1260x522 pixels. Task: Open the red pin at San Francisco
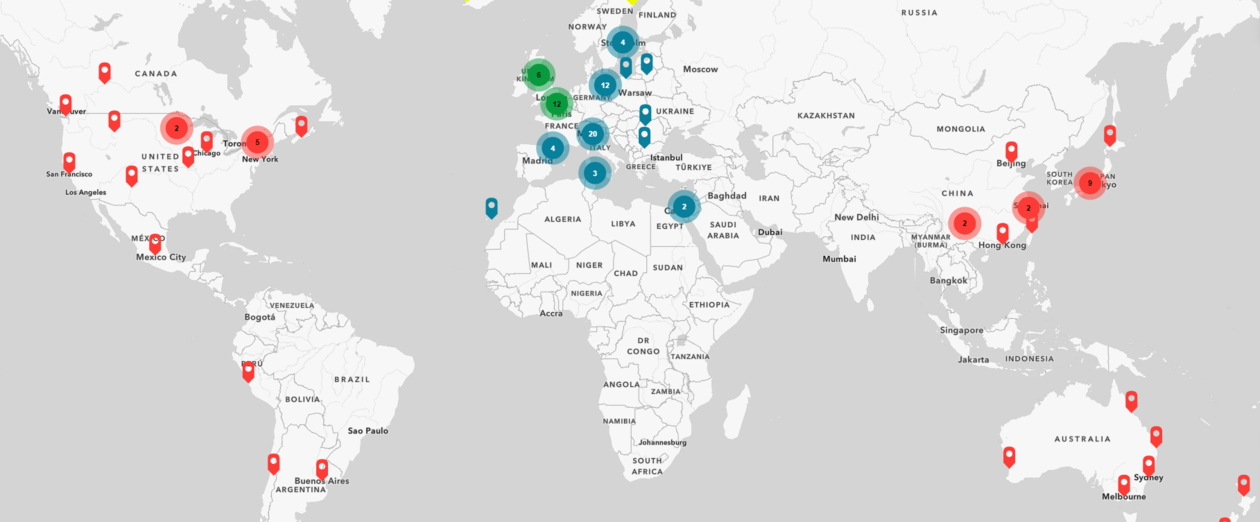[69, 161]
